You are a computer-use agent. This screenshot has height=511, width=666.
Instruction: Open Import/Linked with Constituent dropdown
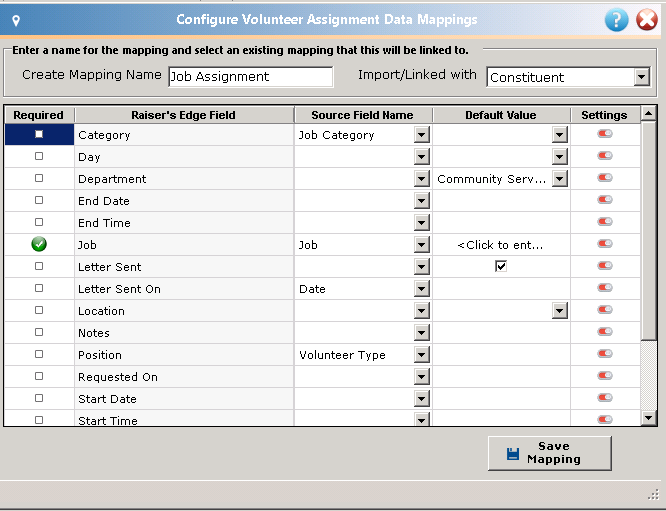pyautogui.click(x=642, y=77)
